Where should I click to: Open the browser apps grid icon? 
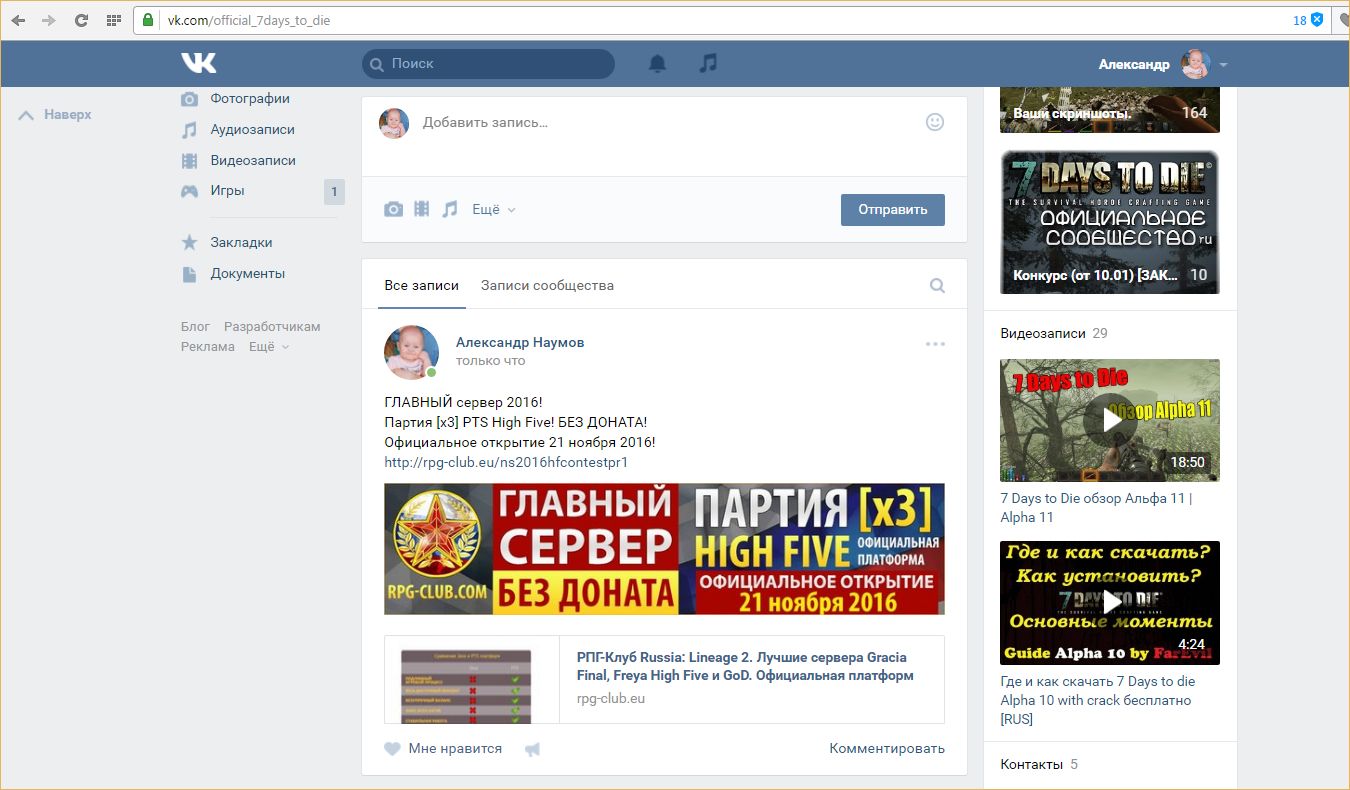113,20
